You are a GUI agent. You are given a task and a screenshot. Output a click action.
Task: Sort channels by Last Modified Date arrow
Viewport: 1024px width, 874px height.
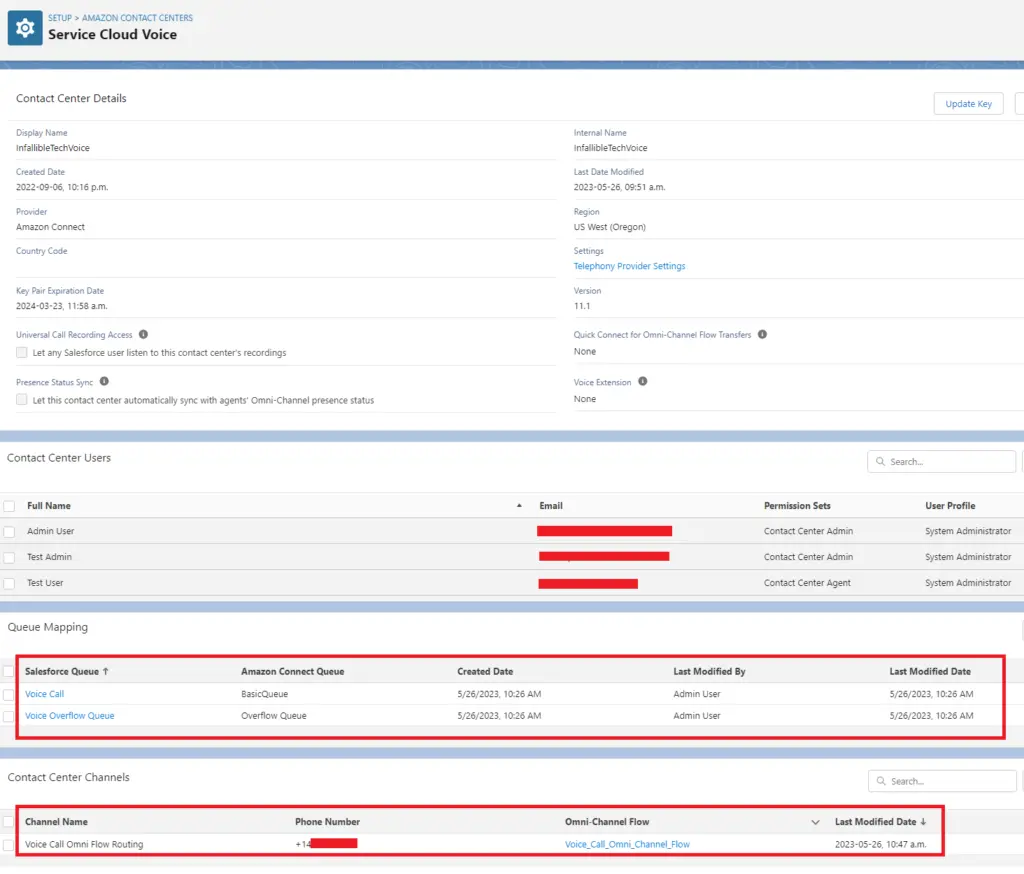(923, 822)
